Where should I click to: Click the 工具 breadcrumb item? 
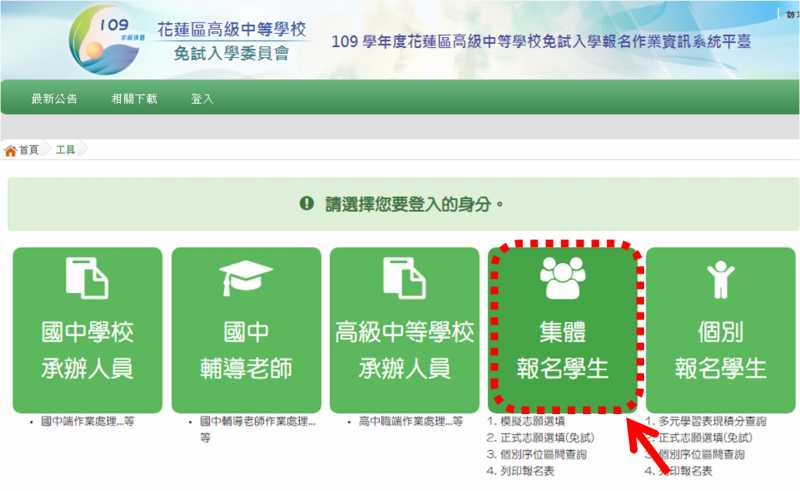coord(65,150)
